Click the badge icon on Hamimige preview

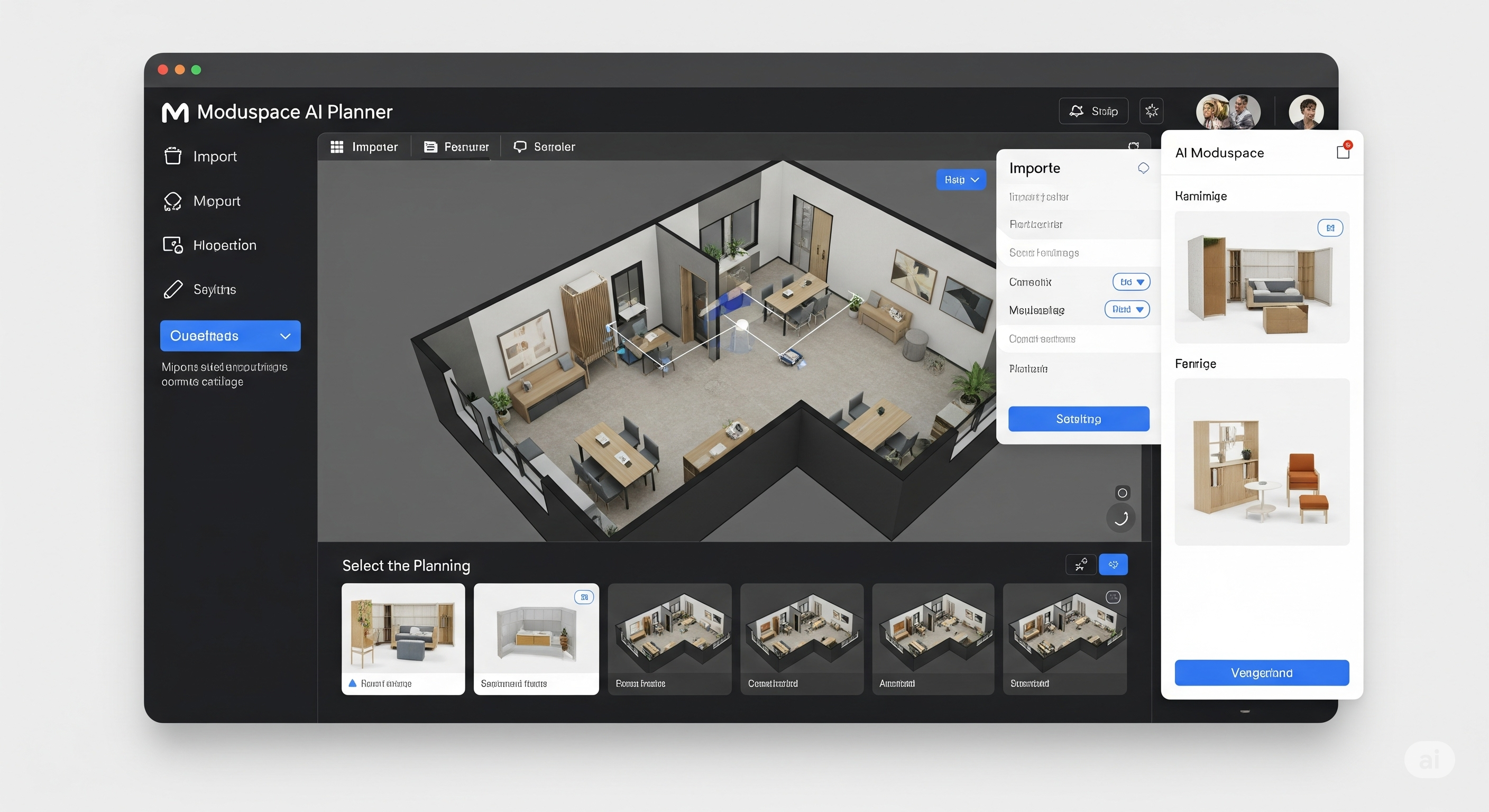tap(1330, 228)
